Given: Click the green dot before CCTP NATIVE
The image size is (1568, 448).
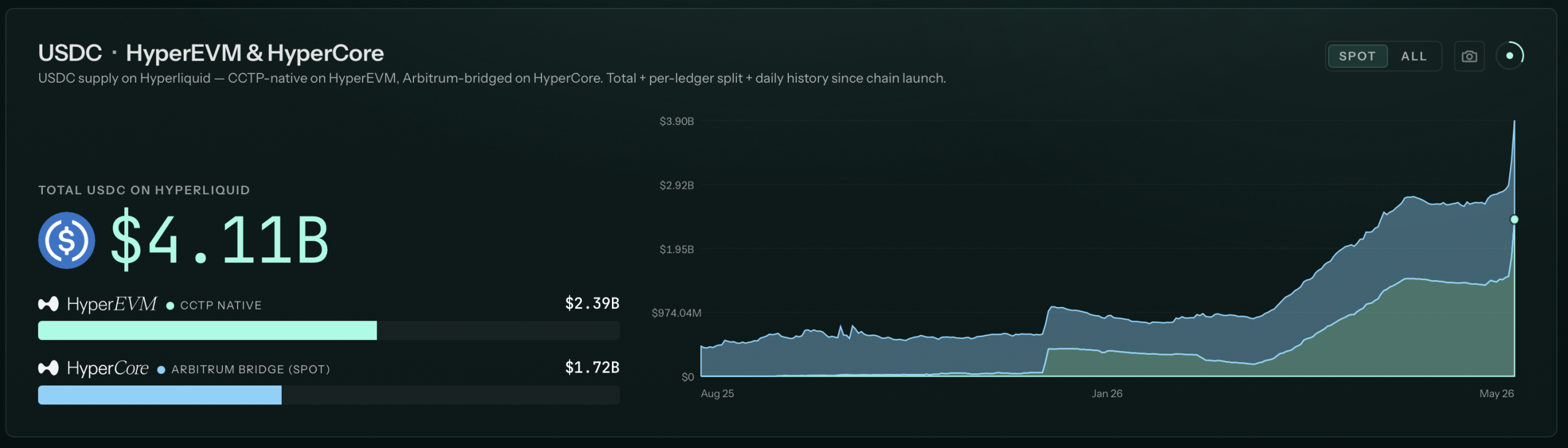Looking at the screenshot, I should [x=170, y=305].
